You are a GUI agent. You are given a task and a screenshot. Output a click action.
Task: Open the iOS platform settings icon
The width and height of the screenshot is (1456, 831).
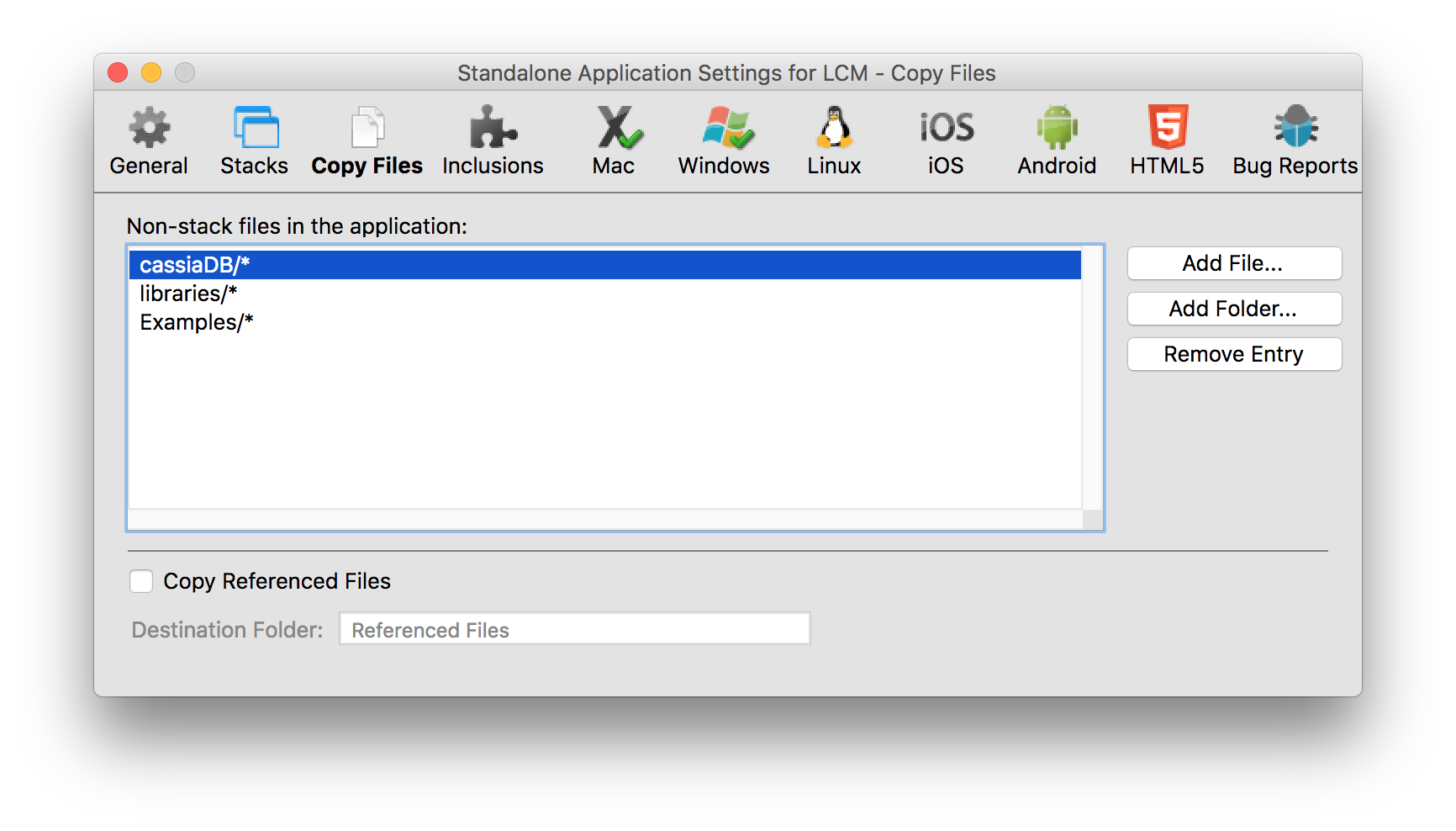point(947,129)
